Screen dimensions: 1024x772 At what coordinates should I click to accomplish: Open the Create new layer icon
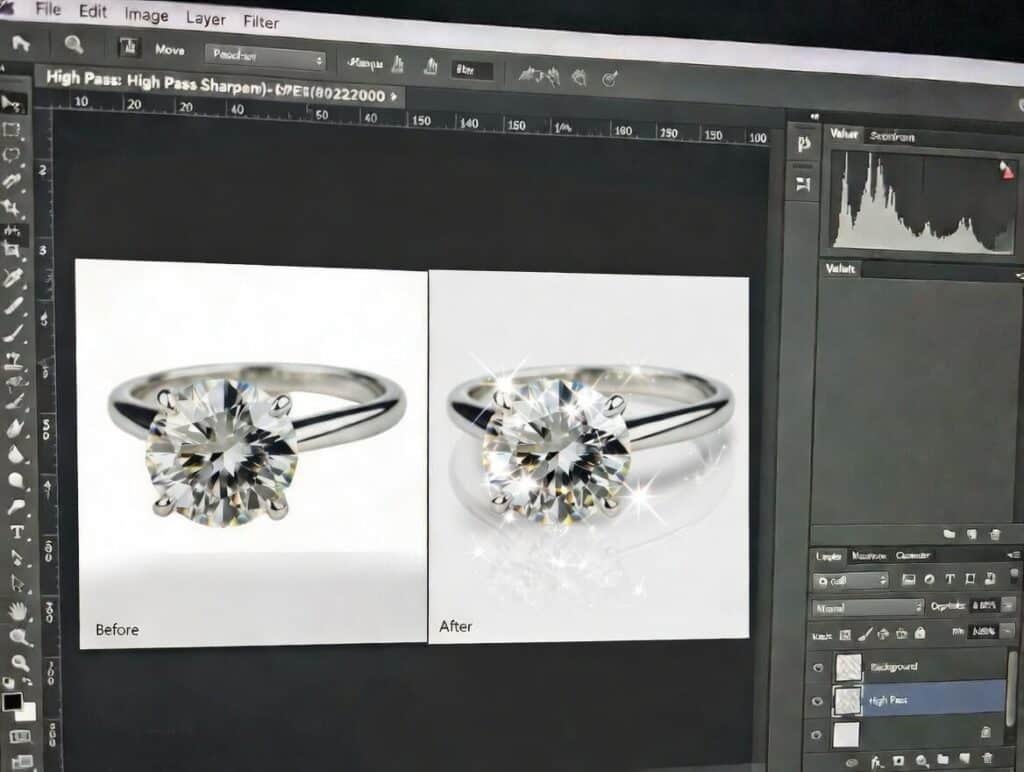(x=963, y=760)
